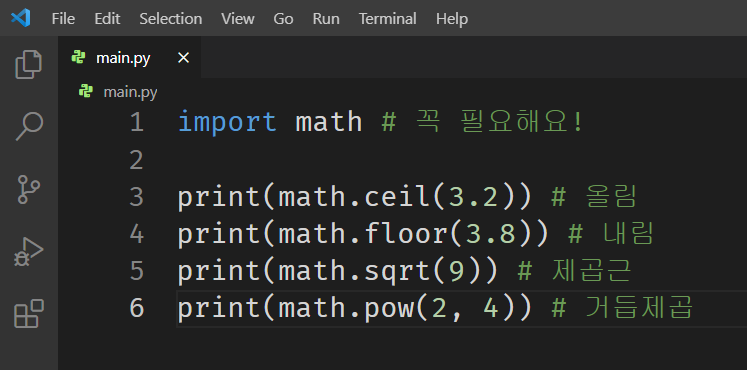Image resolution: width=747 pixels, height=370 pixels.
Task: Open the Edit menu
Action: pyautogui.click(x=107, y=19)
